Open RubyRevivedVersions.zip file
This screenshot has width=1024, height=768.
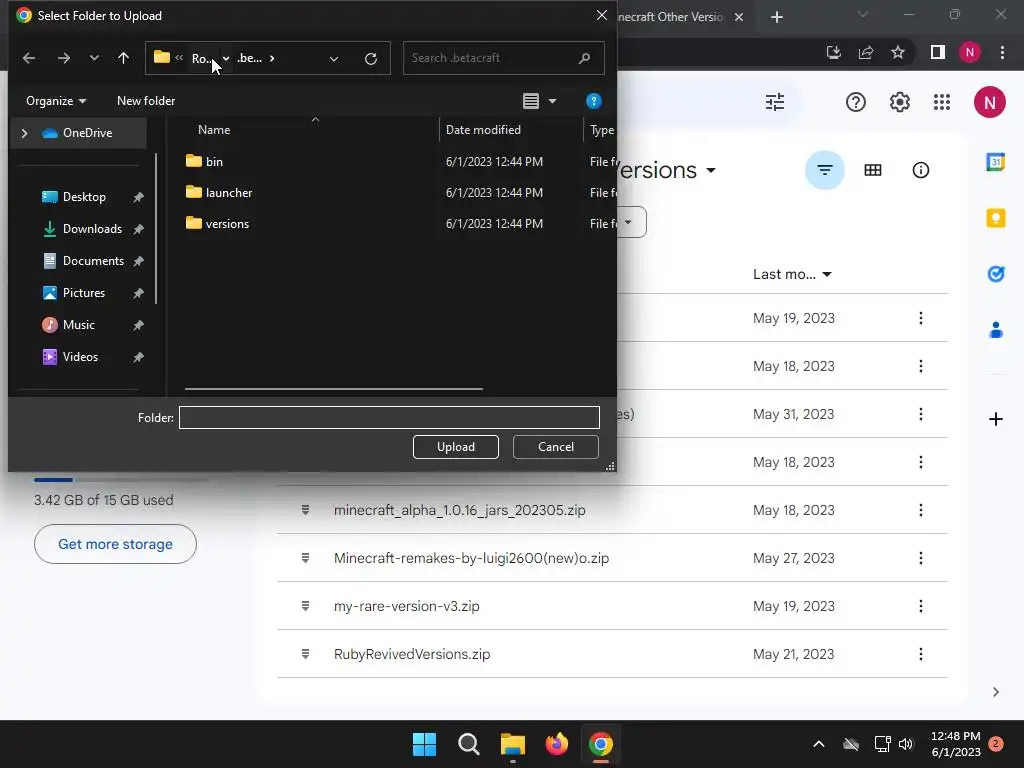pyautogui.click(x=411, y=654)
